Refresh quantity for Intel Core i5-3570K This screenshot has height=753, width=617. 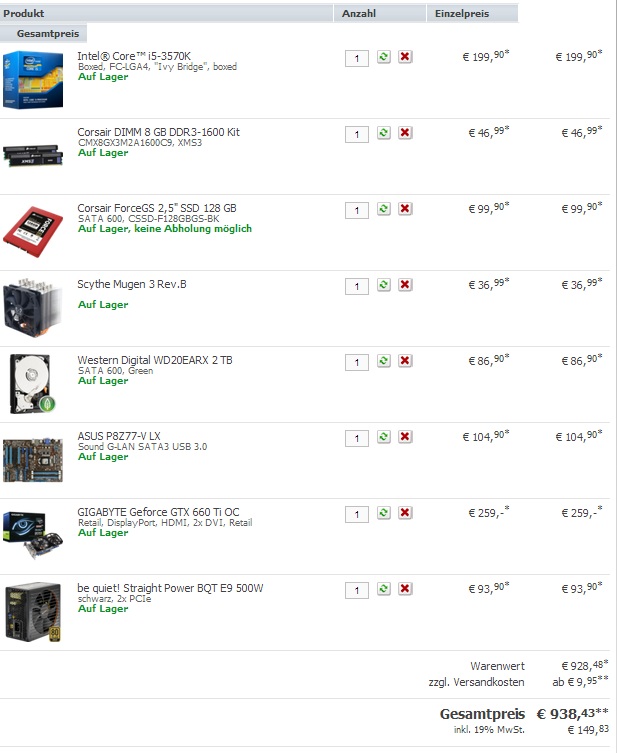[383, 57]
